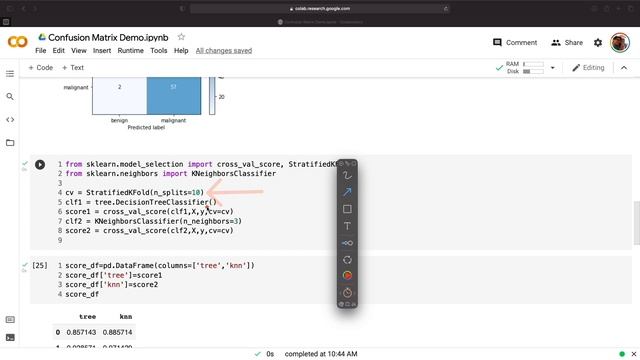Run the cross_val_score code cell

(x=40, y=164)
